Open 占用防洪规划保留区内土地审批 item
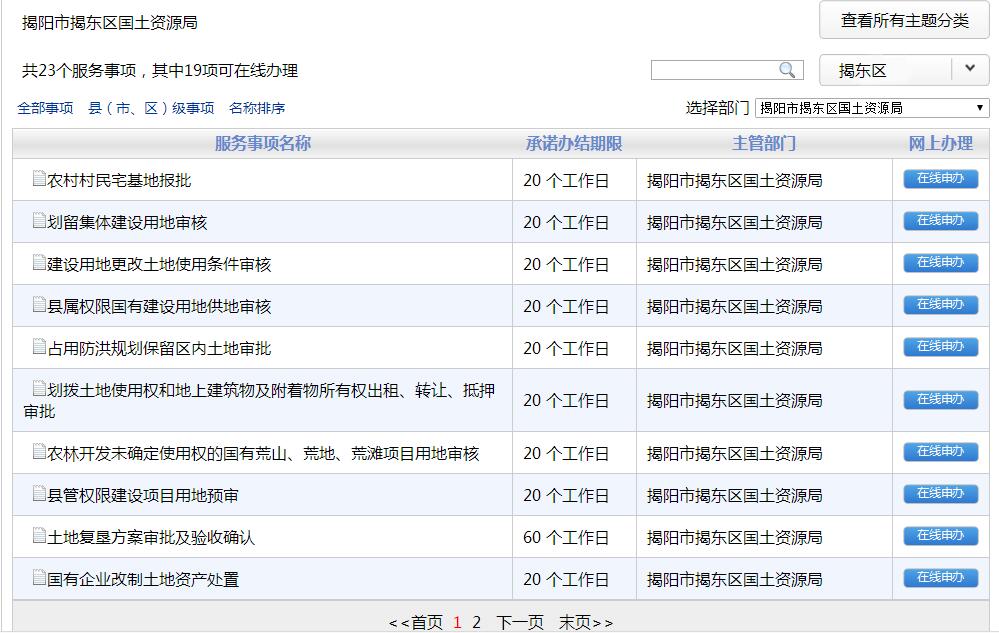The height and width of the screenshot is (633, 999). (159, 349)
